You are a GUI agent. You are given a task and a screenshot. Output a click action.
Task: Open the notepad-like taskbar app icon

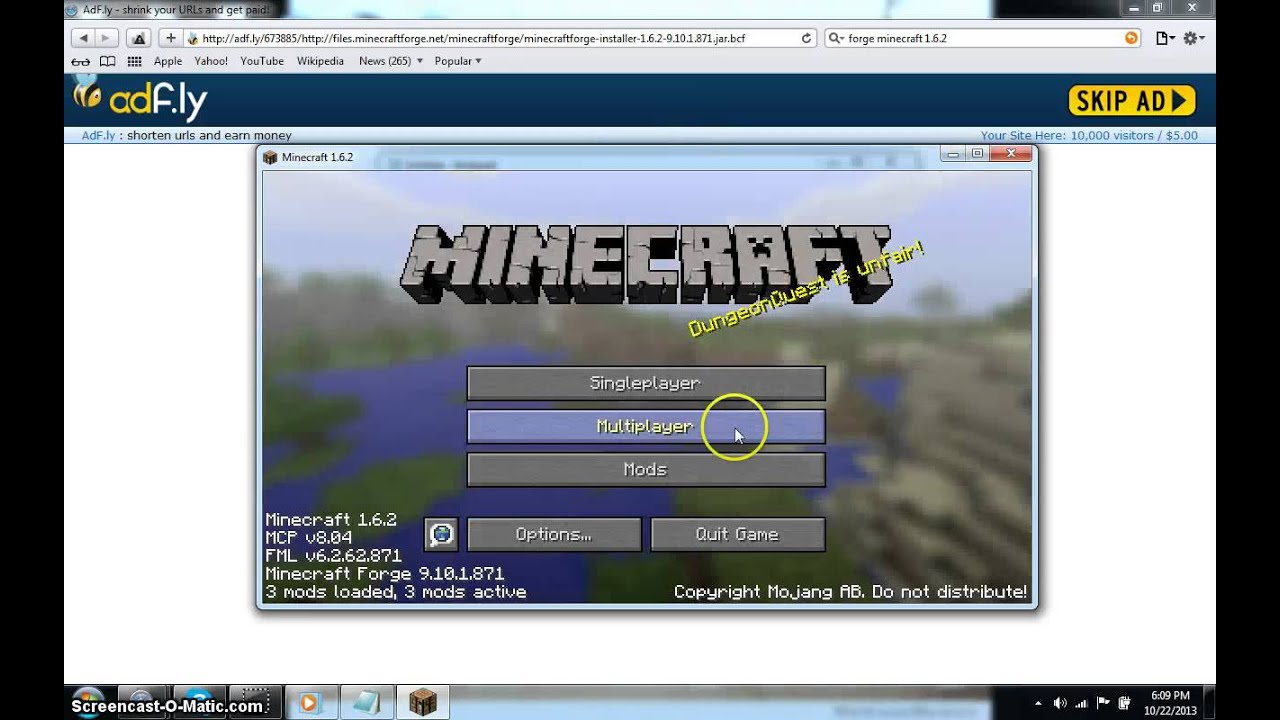coord(365,703)
